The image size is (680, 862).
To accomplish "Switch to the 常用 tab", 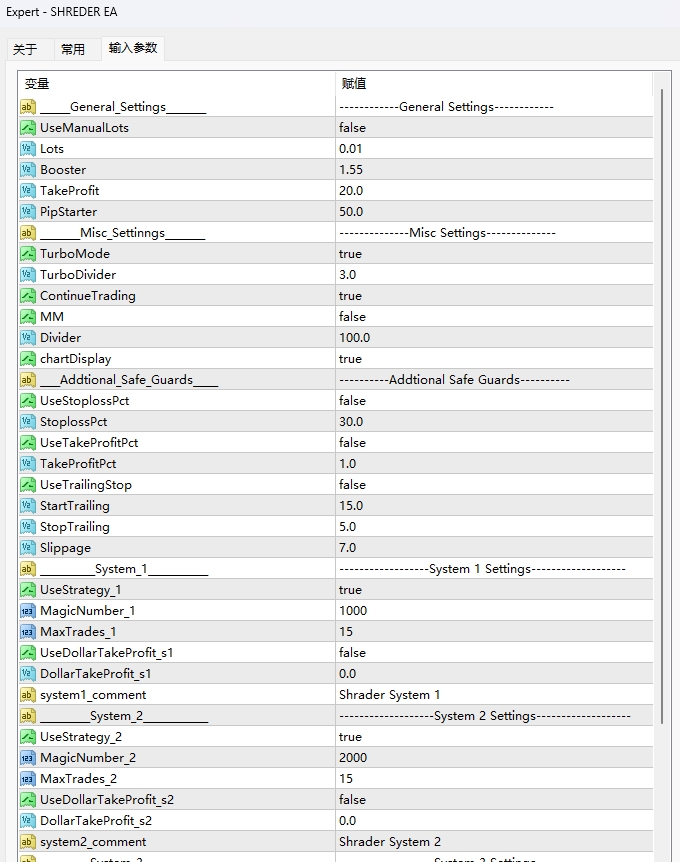I will (x=73, y=49).
